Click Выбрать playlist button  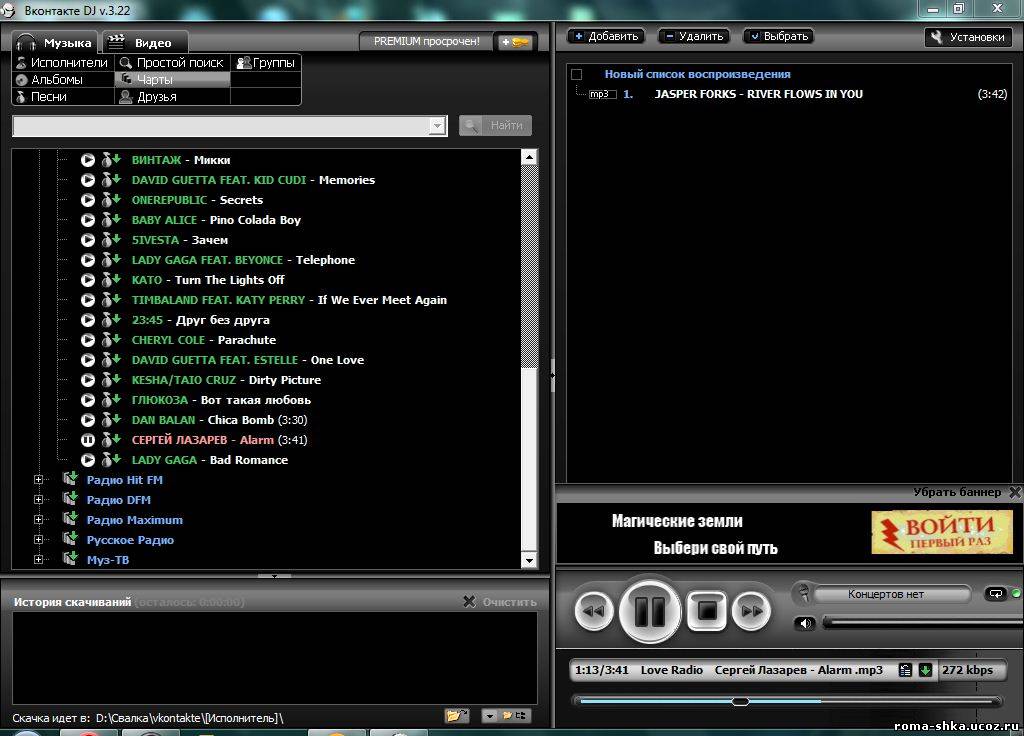[x=778, y=37]
